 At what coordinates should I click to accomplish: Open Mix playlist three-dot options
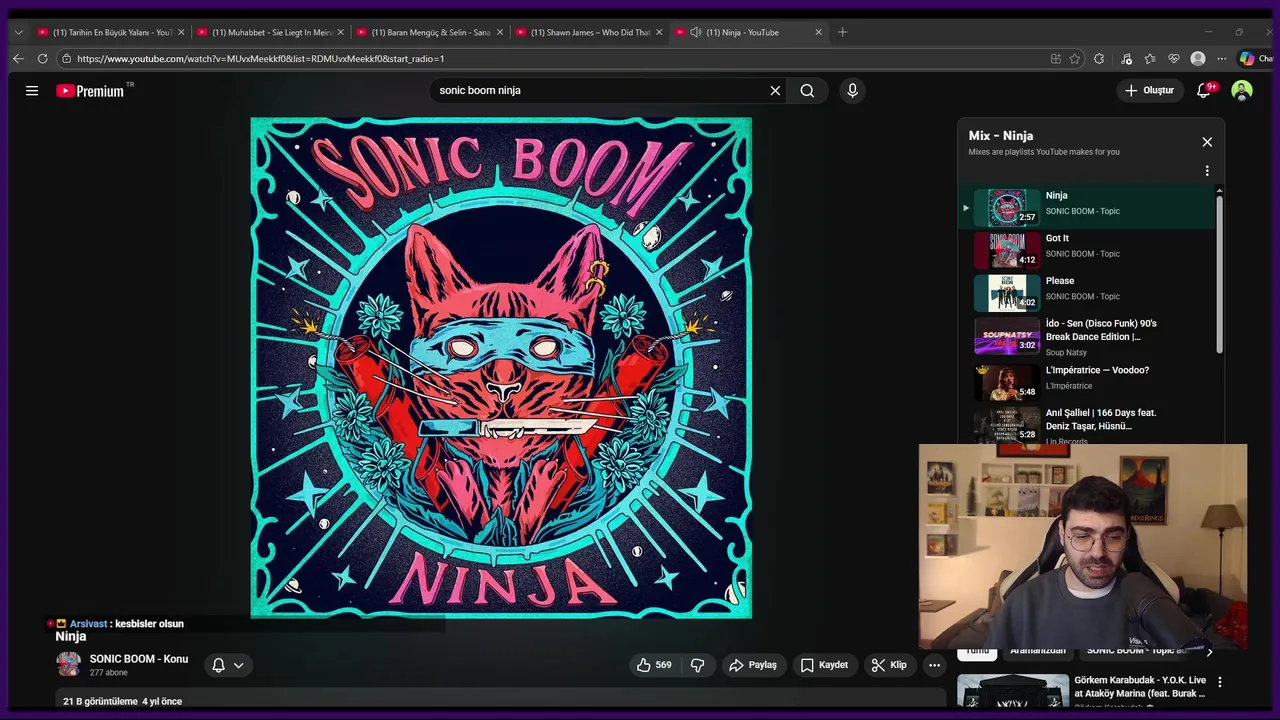point(1207,171)
